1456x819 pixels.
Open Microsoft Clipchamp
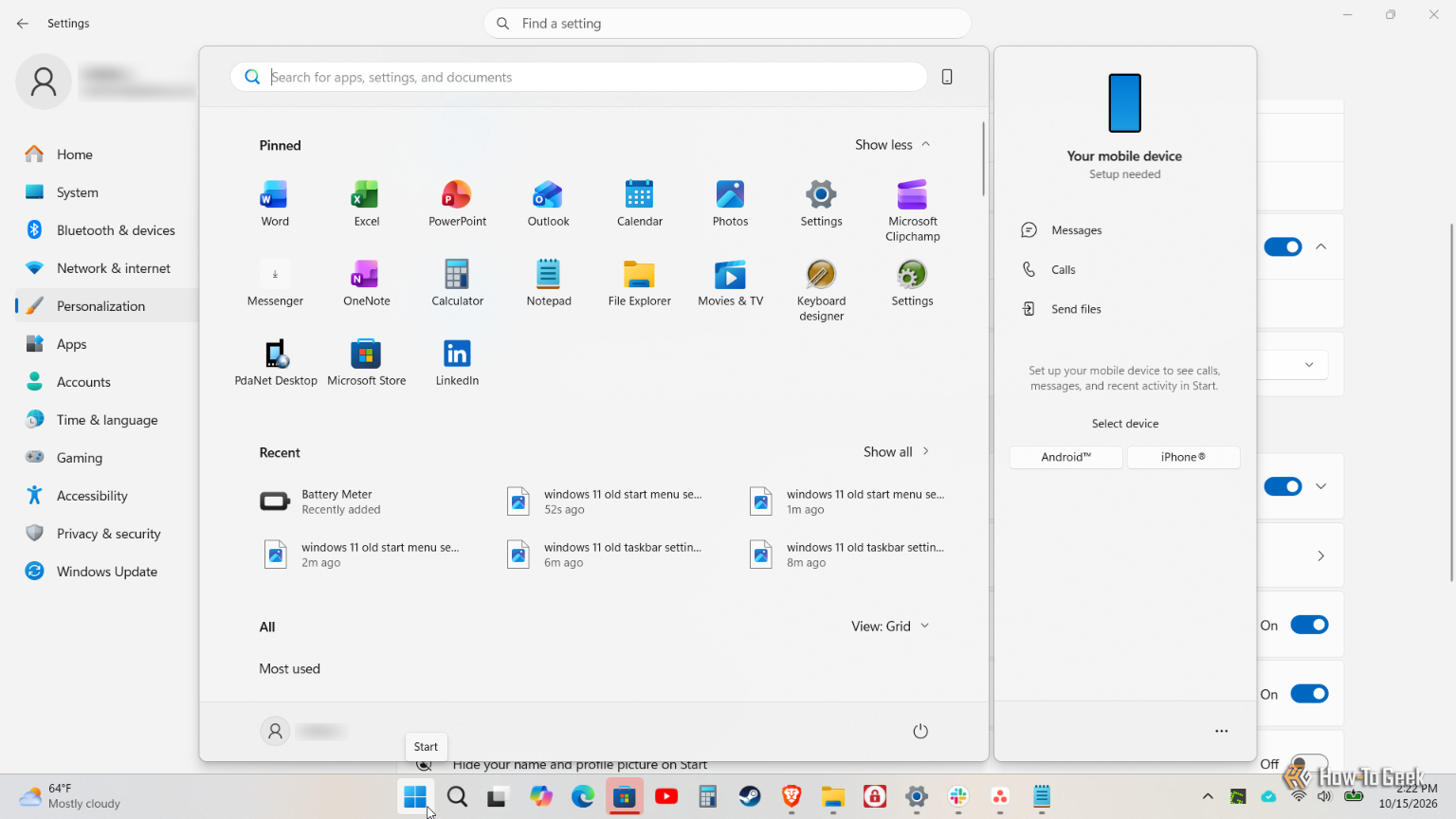point(913,210)
